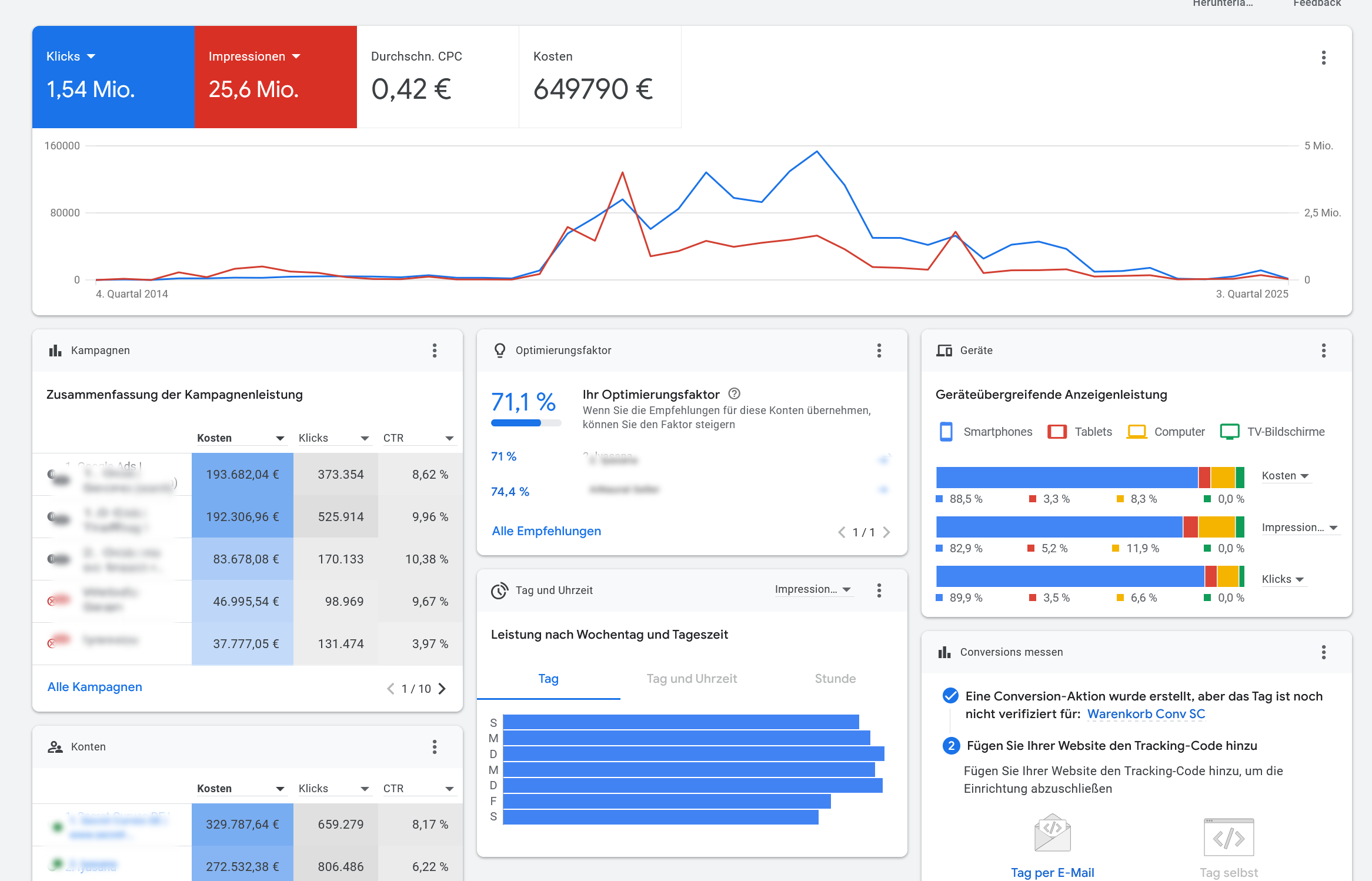This screenshot has width=1372, height=881.
Task: Click Herunterladen button at top
Action: point(1223,3)
